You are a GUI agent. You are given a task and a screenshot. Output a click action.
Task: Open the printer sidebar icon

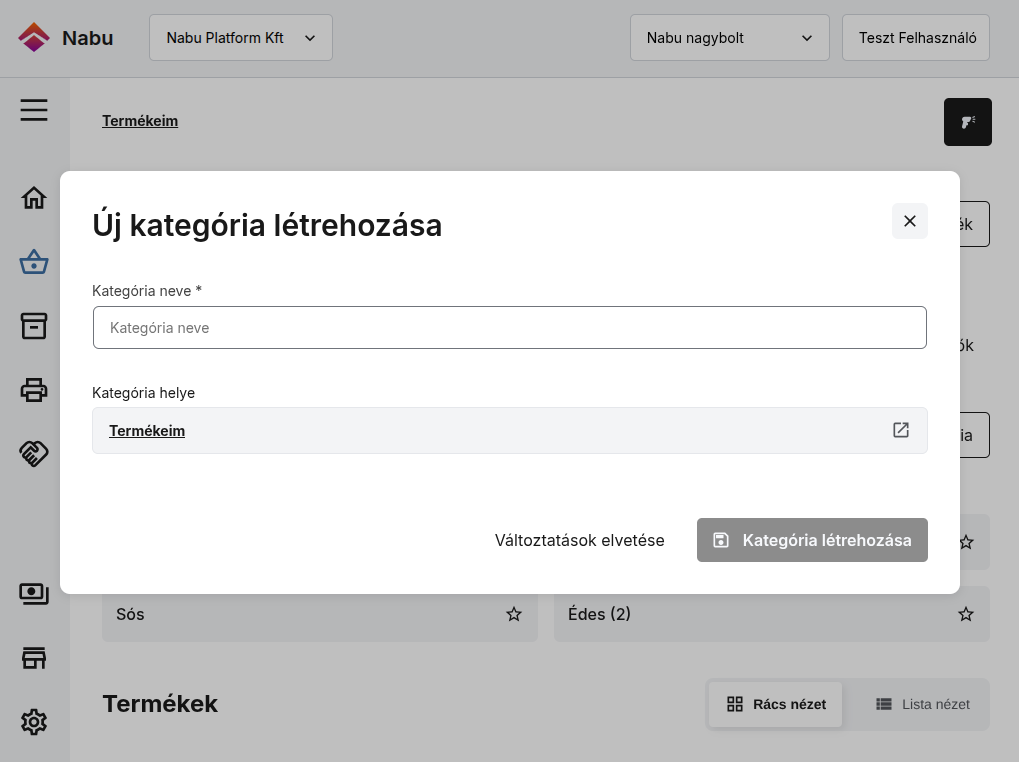point(34,390)
